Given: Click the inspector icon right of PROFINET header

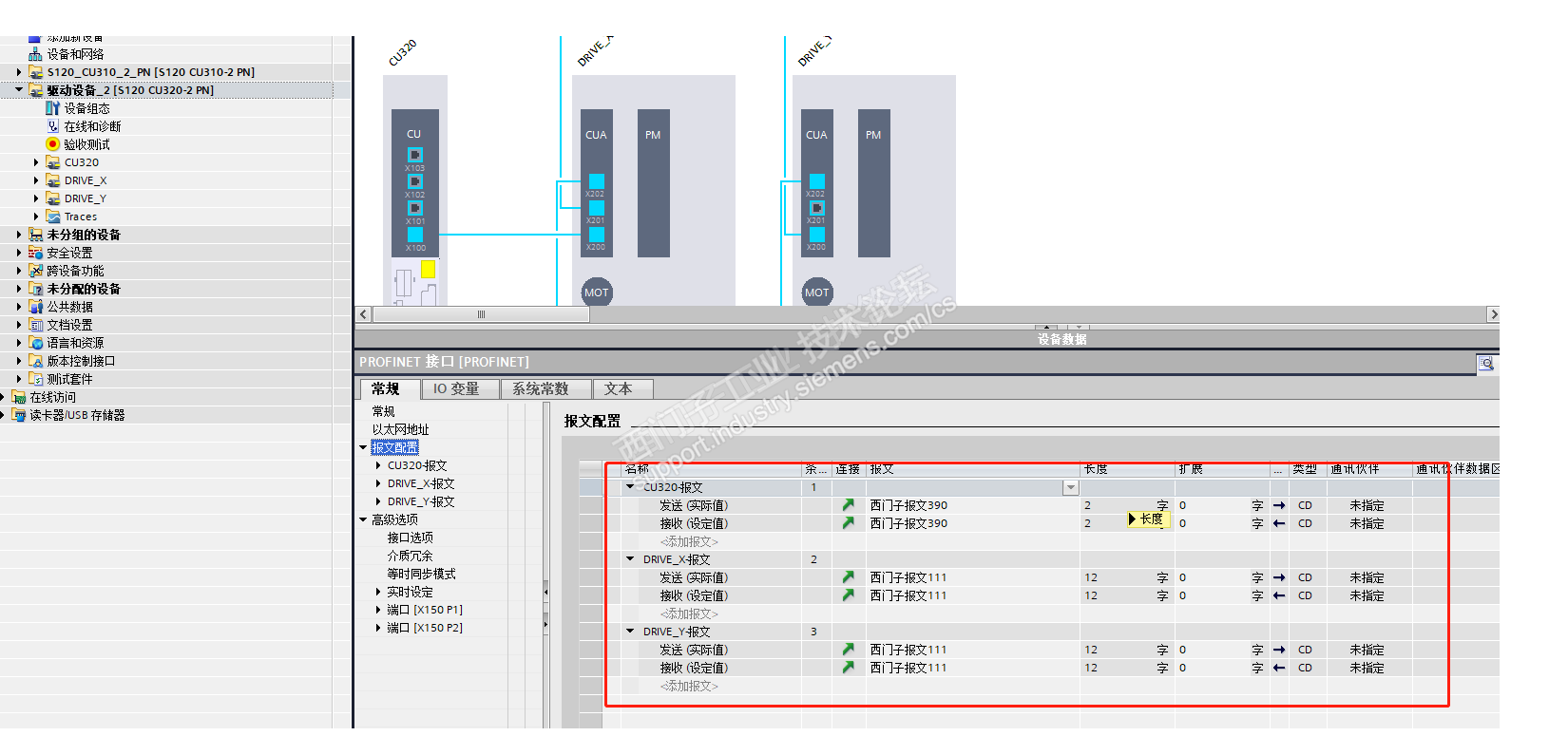Looking at the screenshot, I should coord(1486,363).
